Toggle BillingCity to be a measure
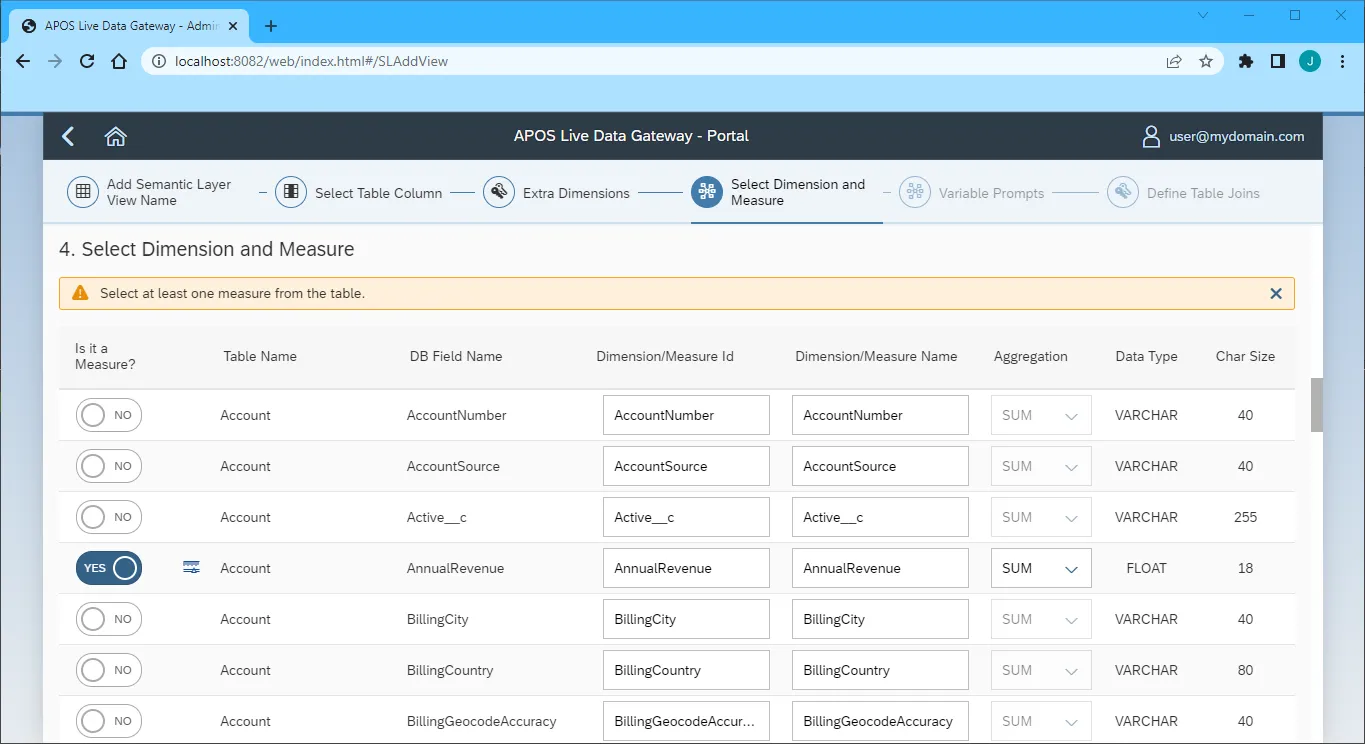The image size is (1365, 744). (x=108, y=618)
